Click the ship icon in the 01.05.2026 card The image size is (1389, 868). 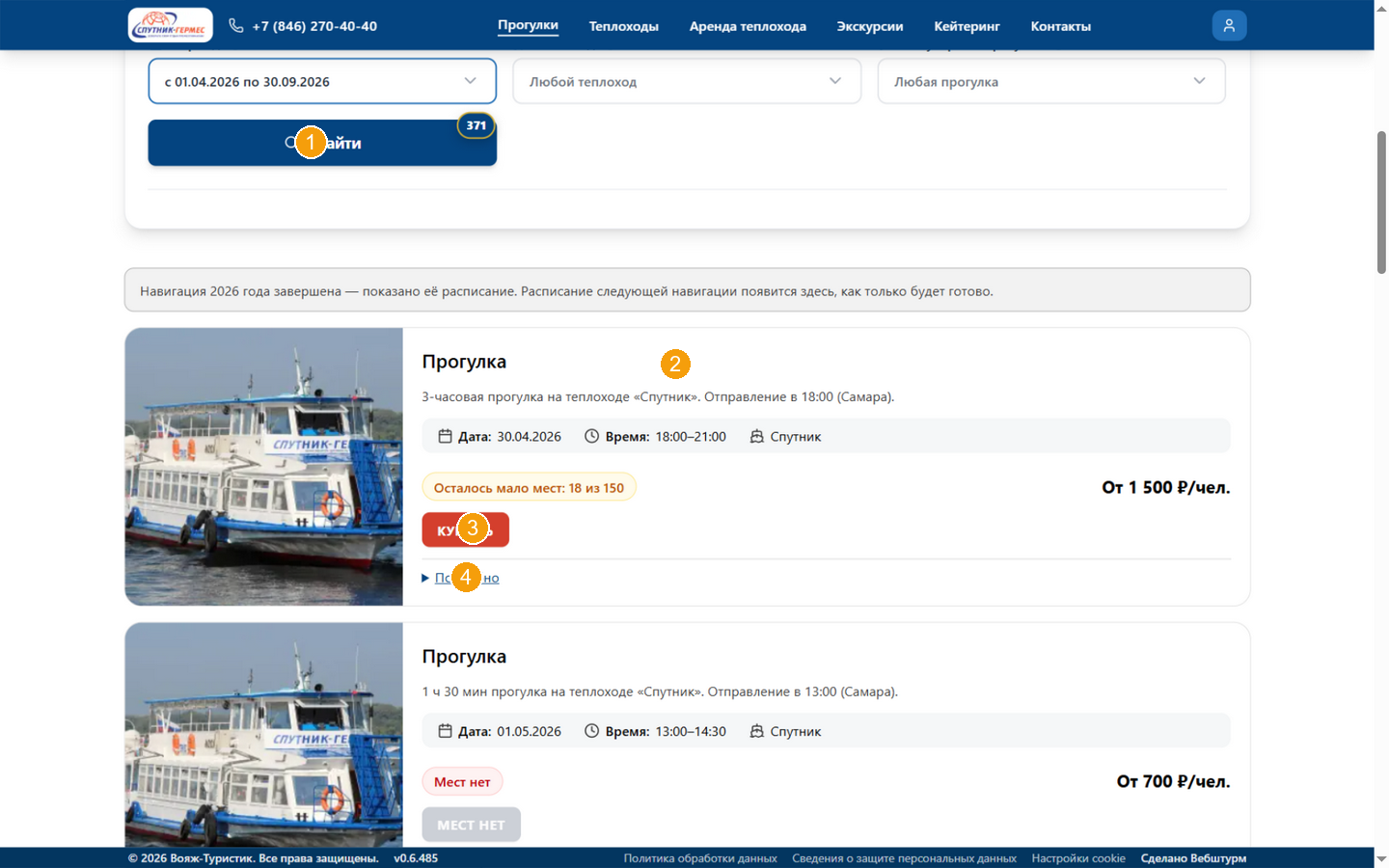pyautogui.click(x=757, y=731)
